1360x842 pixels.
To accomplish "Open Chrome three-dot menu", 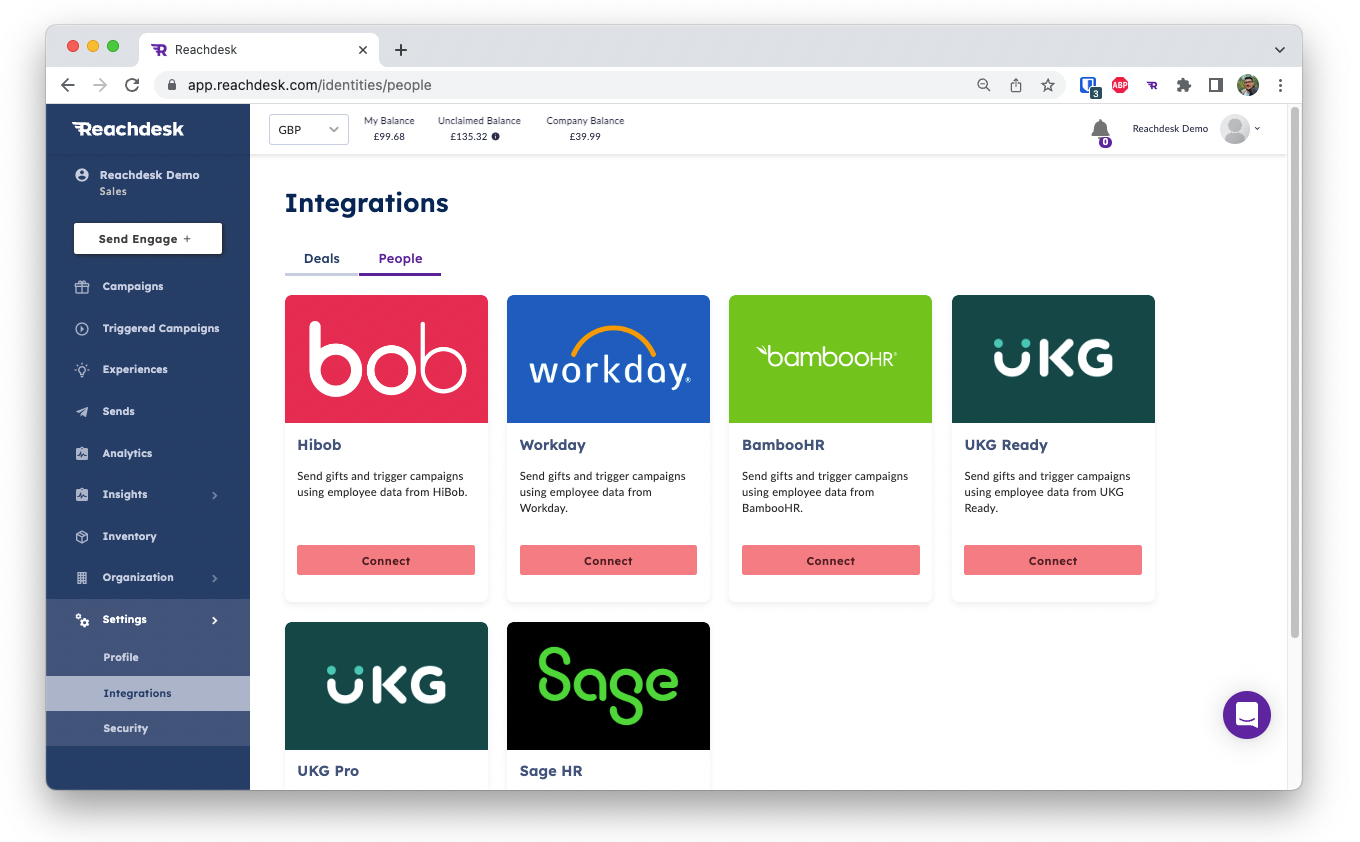I will pyautogui.click(x=1280, y=85).
